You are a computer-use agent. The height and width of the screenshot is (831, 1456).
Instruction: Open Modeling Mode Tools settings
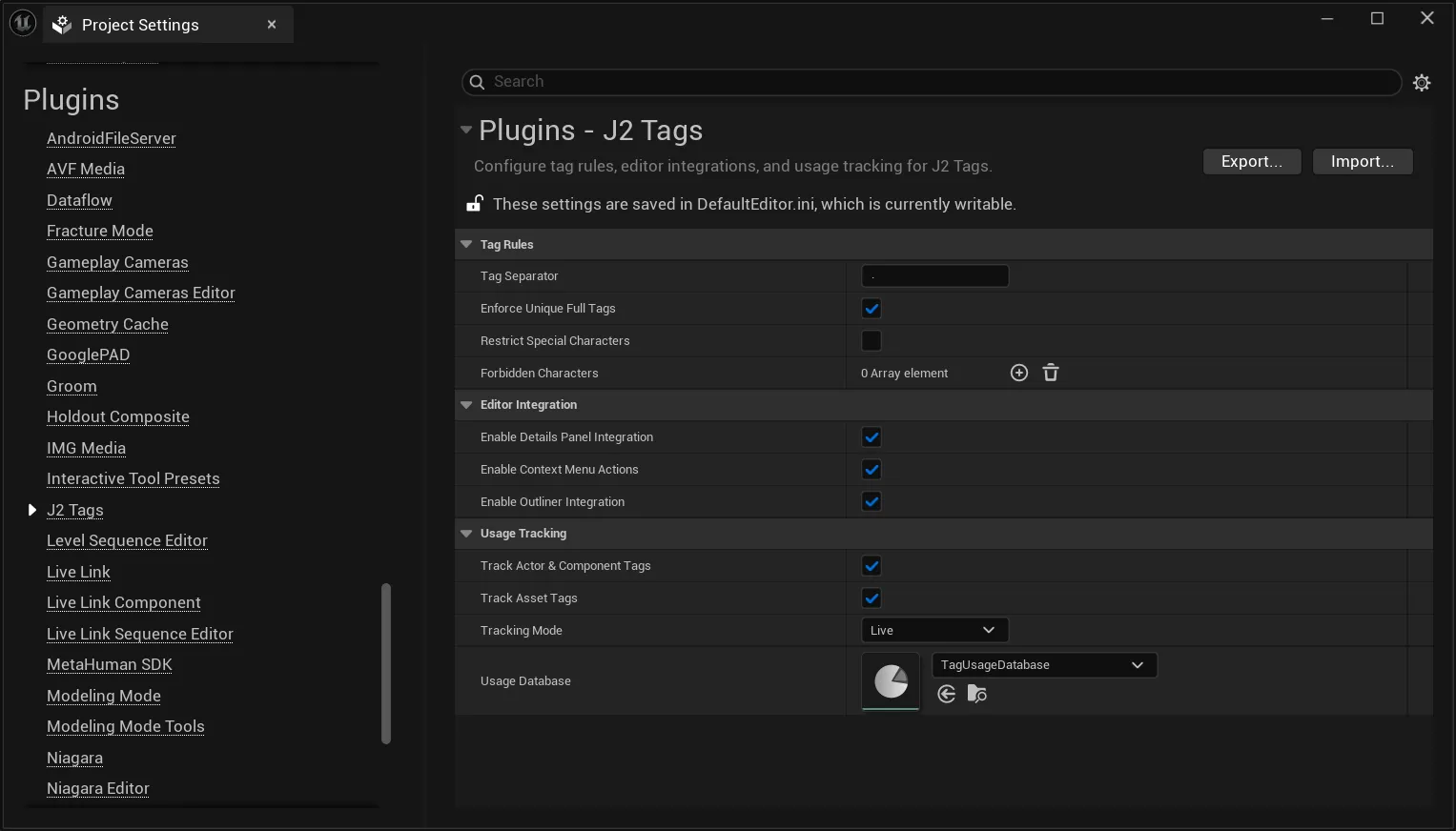(126, 726)
